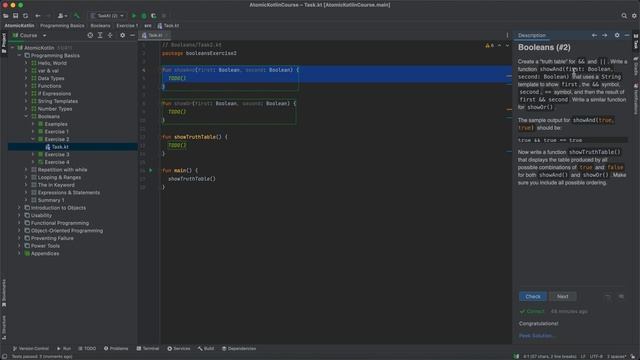Open the Run tool window
The width and height of the screenshot is (640, 360).
64,349
